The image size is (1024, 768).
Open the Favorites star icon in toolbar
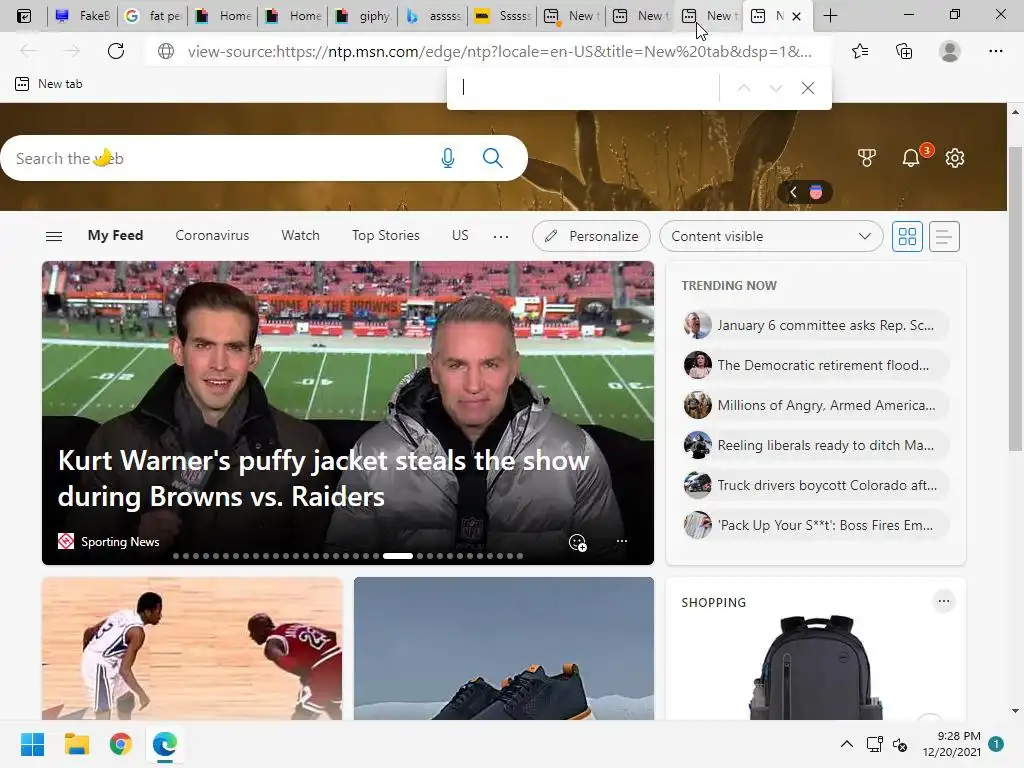coord(860,51)
